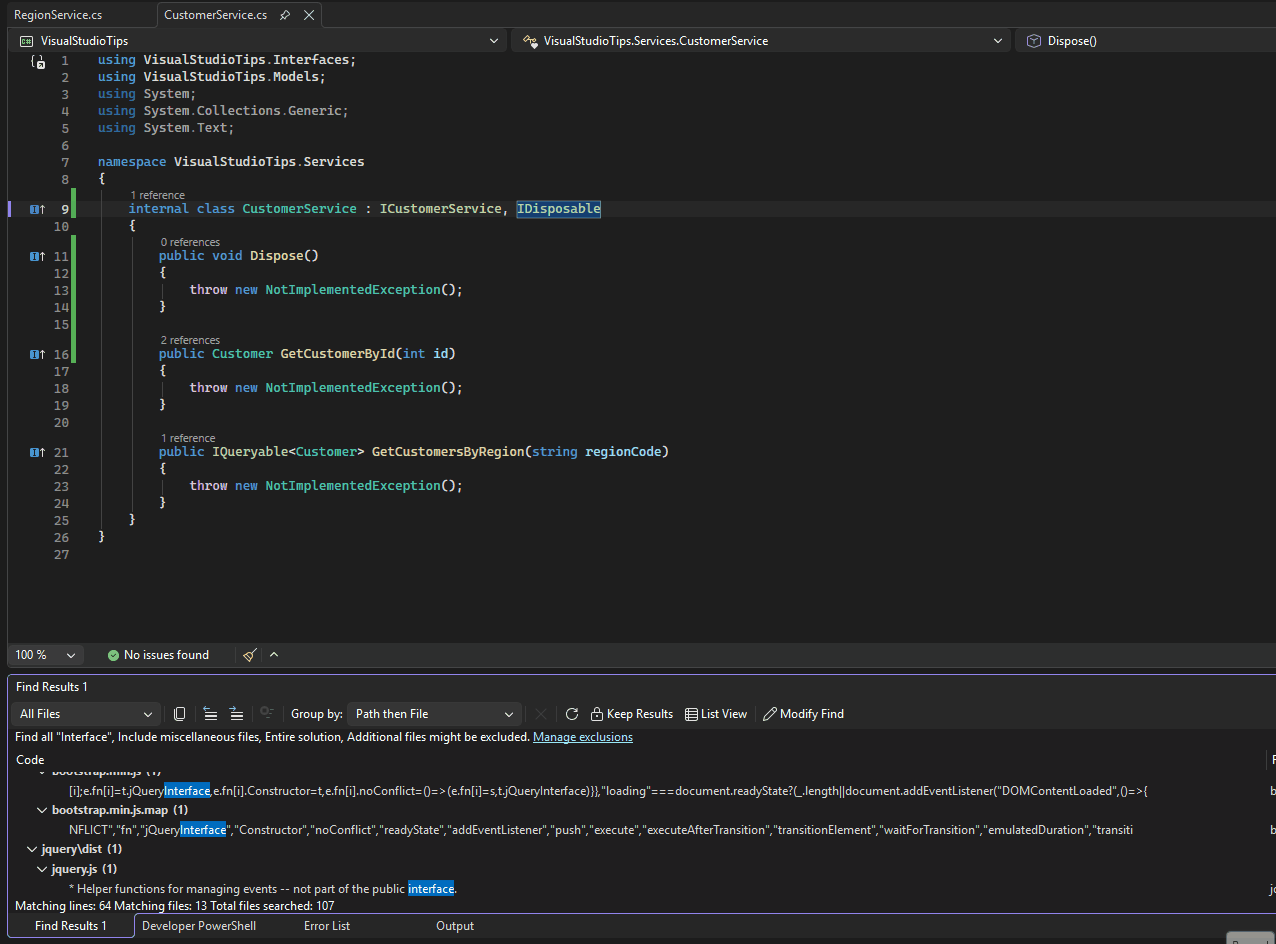
Task: Click the code cleanup broom icon
Action: click(250, 655)
